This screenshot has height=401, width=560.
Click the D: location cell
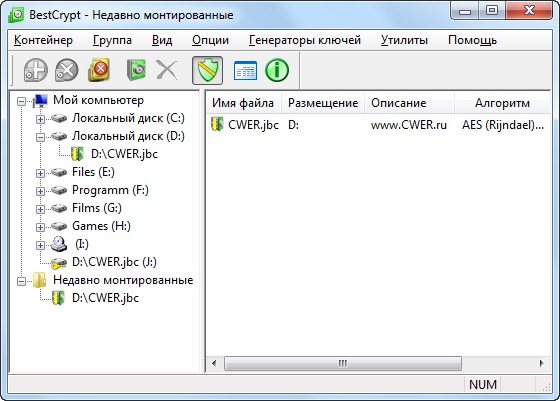293,125
